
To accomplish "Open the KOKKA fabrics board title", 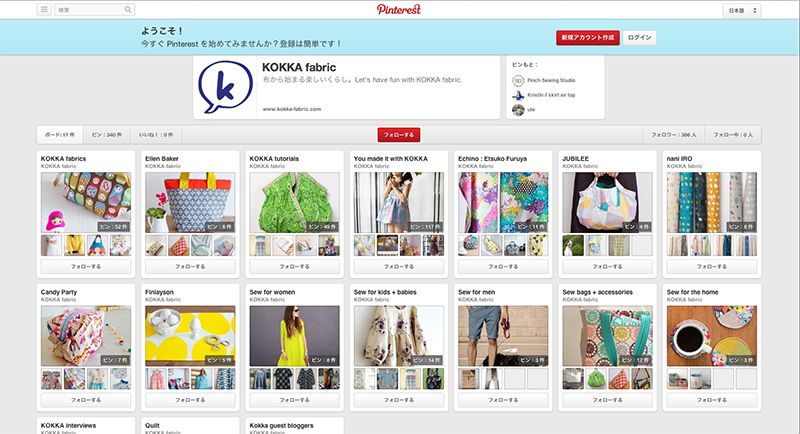I will tap(63, 159).
